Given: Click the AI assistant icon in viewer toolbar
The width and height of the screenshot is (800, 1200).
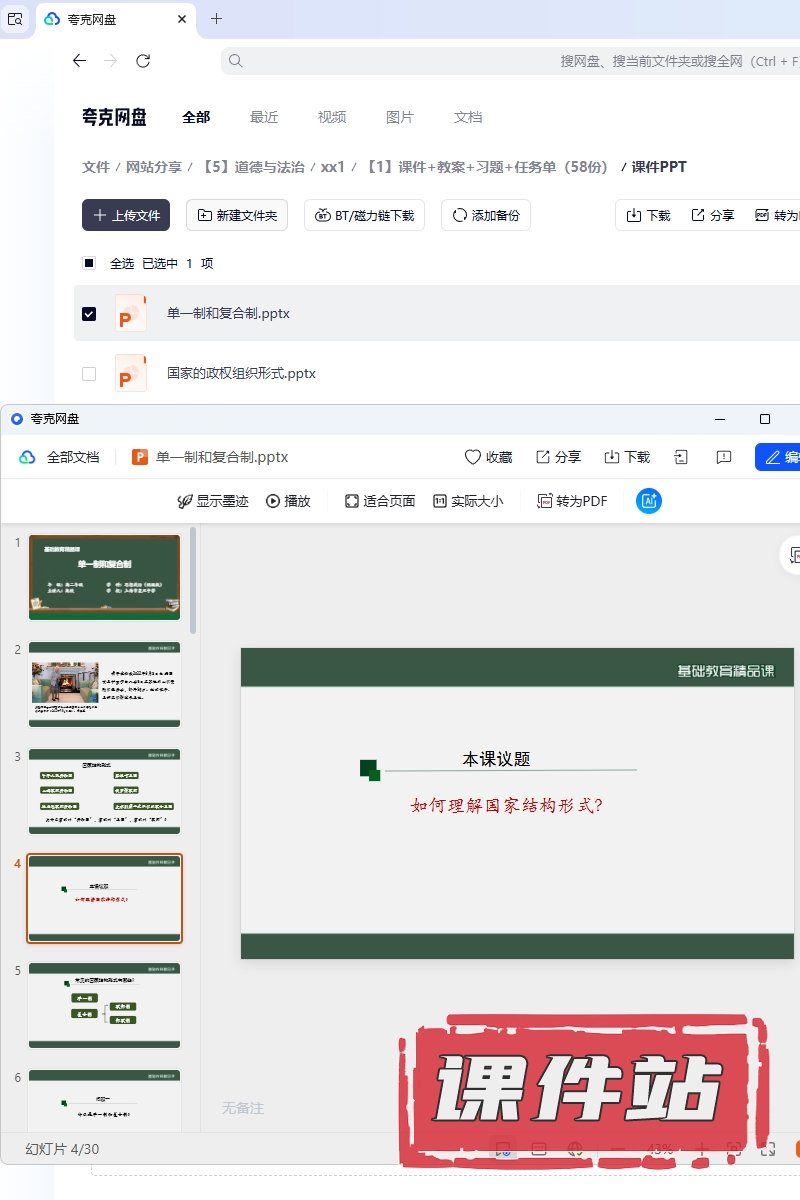Looking at the screenshot, I should [x=649, y=501].
